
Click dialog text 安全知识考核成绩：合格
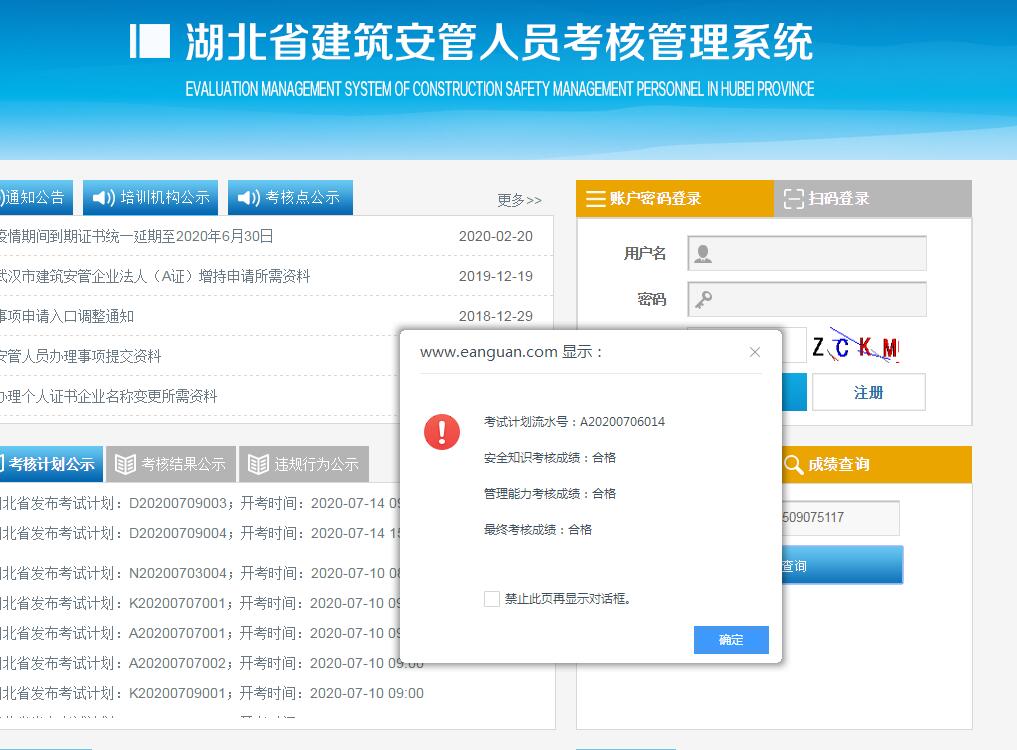click(x=549, y=458)
